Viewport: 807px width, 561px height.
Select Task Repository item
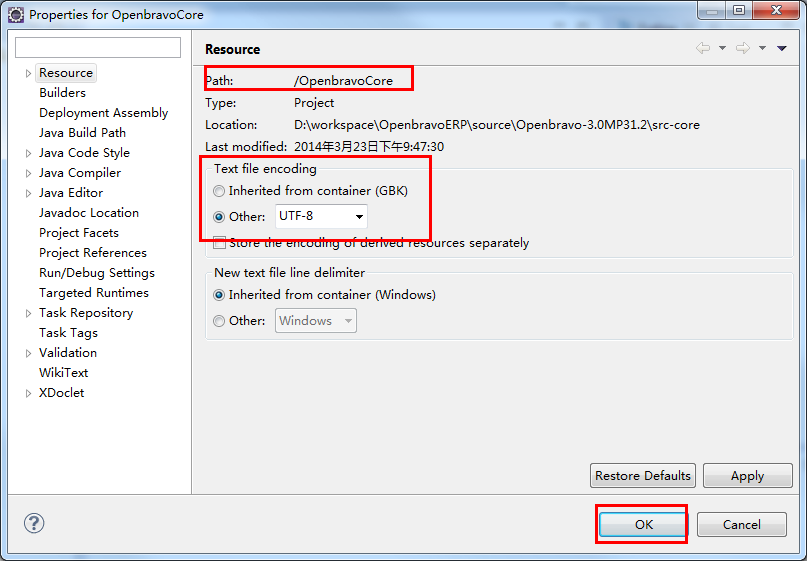click(x=86, y=313)
